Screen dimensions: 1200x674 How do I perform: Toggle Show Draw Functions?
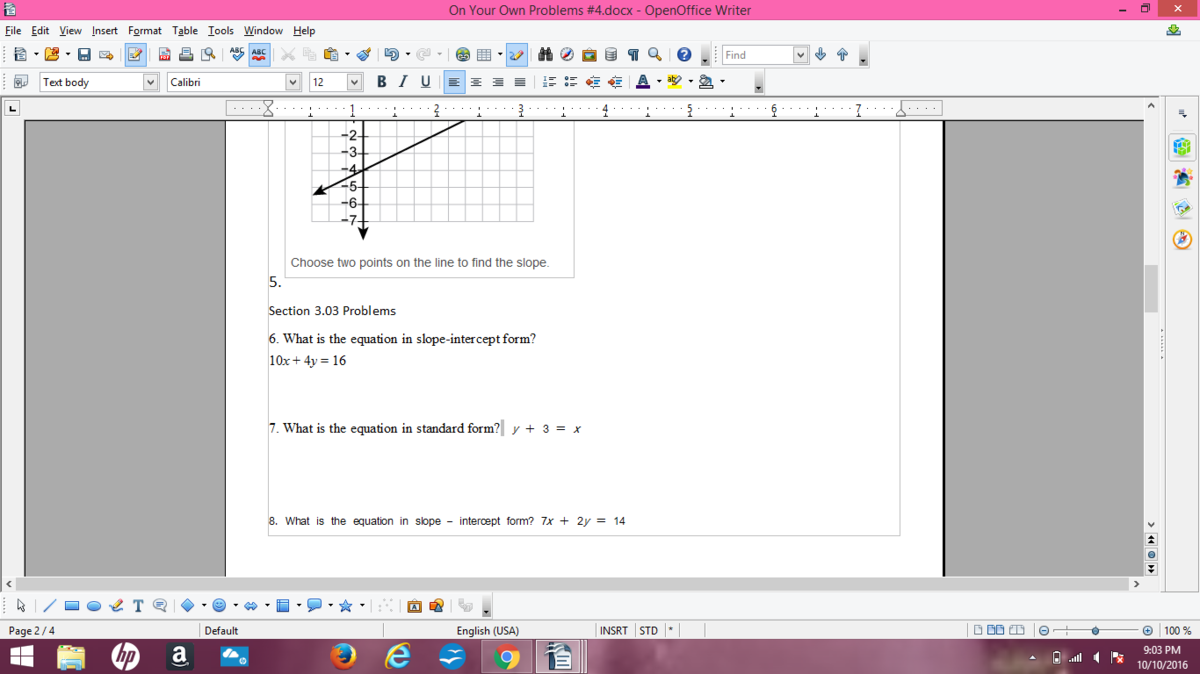[x=517, y=55]
